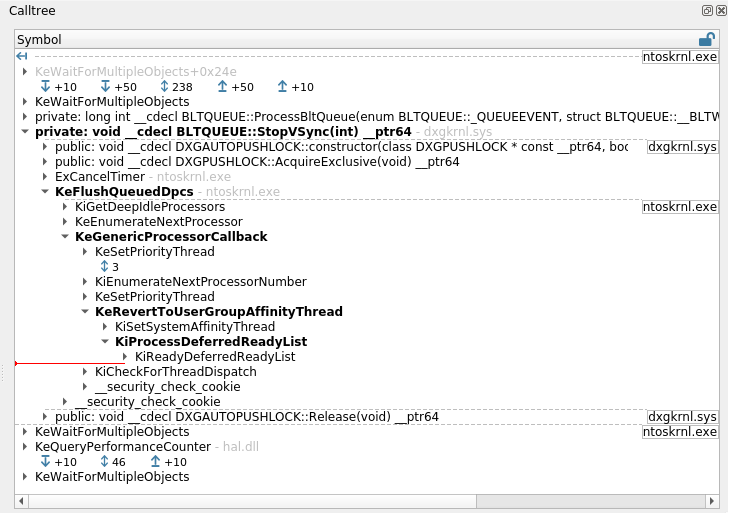Viewport: 730px width, 513px height.
Task: Click the +50 up-arrow expand icon
Action: (221, 87)
